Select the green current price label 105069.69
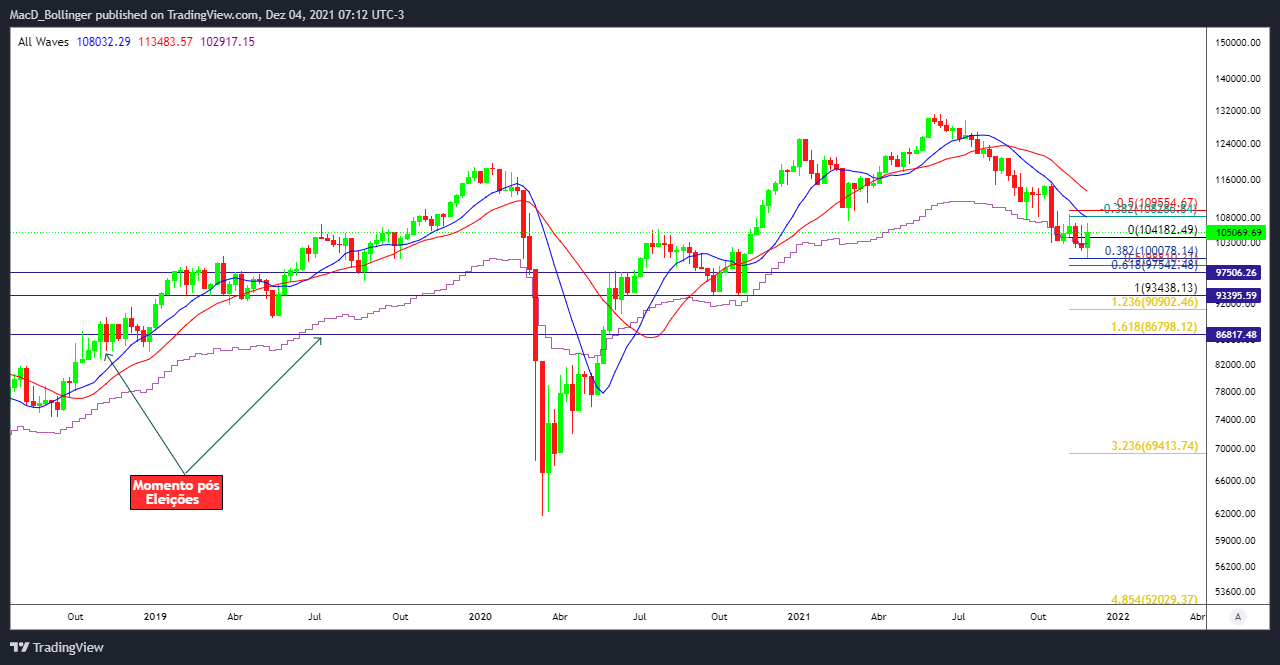Screen dimensions: 1280x665 pyautogui.click(x=1236, y=233)
